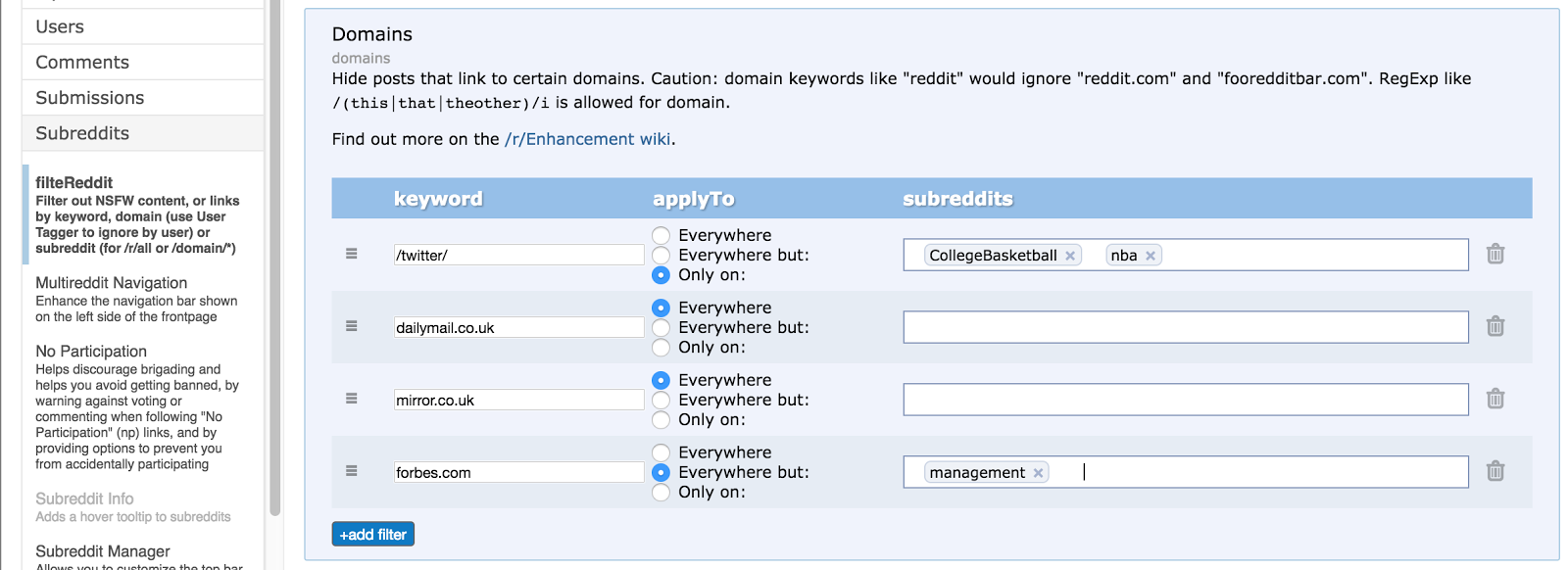Click the +add filter button
This screenshot has height=570, width=1568.
click(x=372, y=535)
